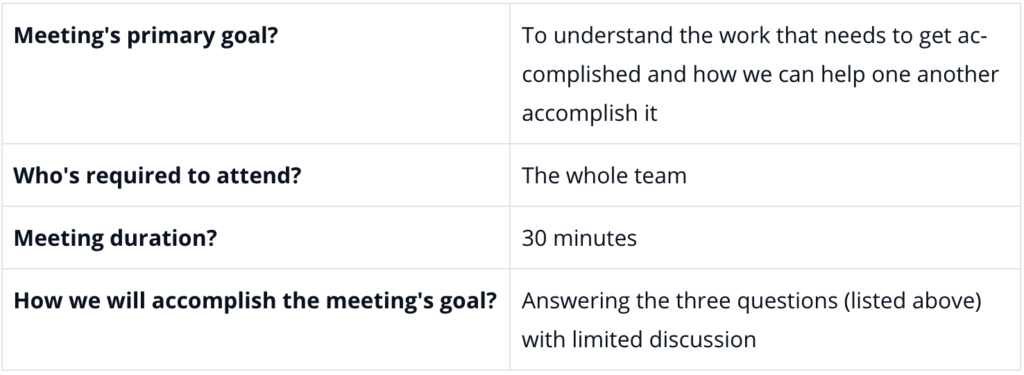Select "How we will accomplish the meeting's goal?" cell
The image size is (1024, 375).
tap(255, 319)
